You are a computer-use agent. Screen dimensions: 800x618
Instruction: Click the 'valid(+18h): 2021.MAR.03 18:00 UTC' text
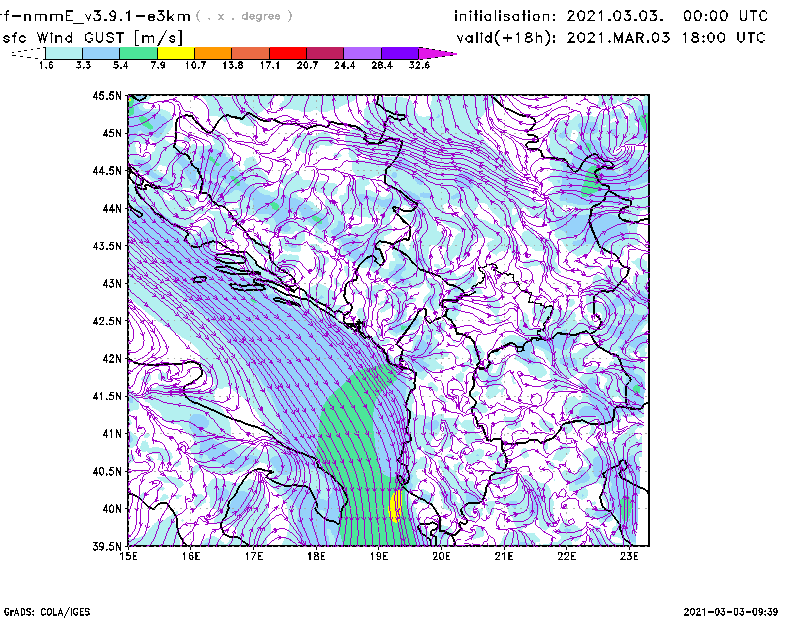pyautogui.click(x=611, y=38)
